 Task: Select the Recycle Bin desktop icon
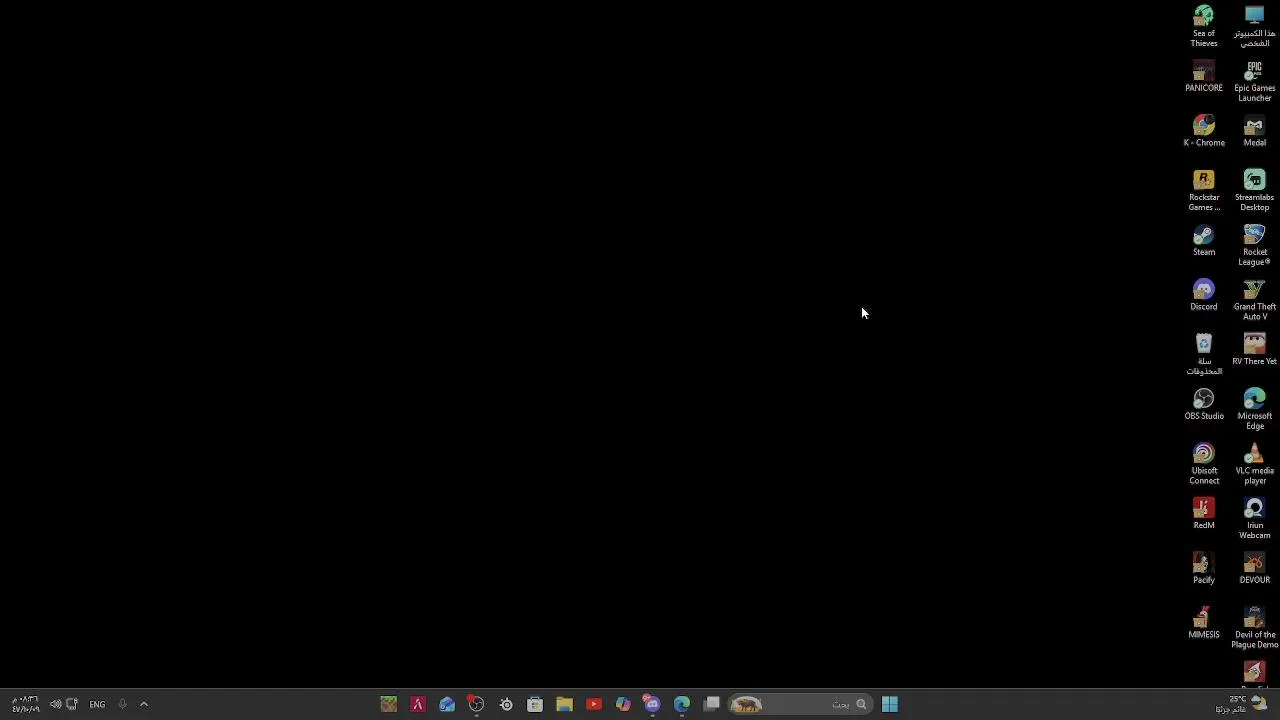pos(1204,355)
